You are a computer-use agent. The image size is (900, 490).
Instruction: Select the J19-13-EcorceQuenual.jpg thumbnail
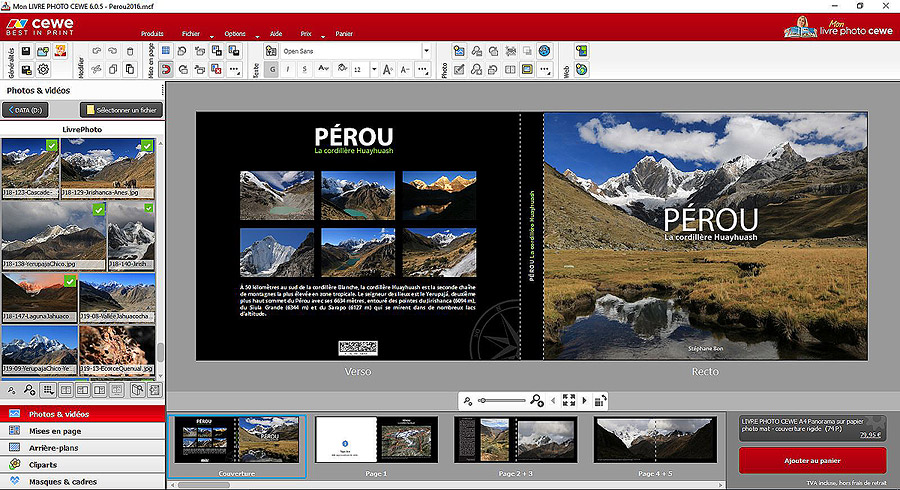(x=117, y=349)
